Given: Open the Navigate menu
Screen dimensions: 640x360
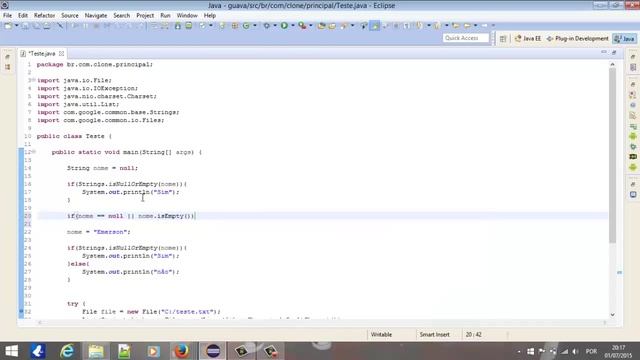Looking at the screenshot, I should pyautogui.click(x=96, y=16).
